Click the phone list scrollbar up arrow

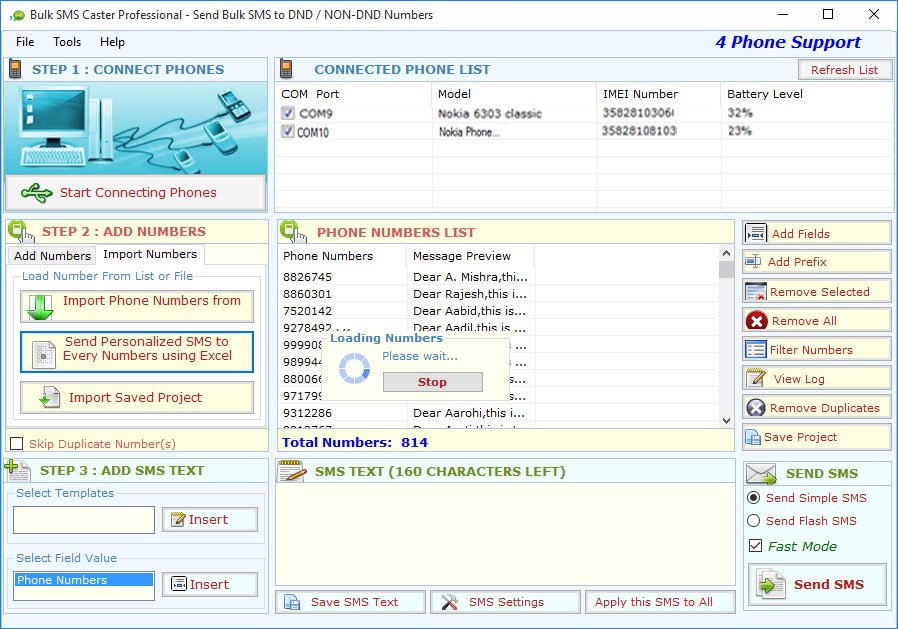point(726,253)
